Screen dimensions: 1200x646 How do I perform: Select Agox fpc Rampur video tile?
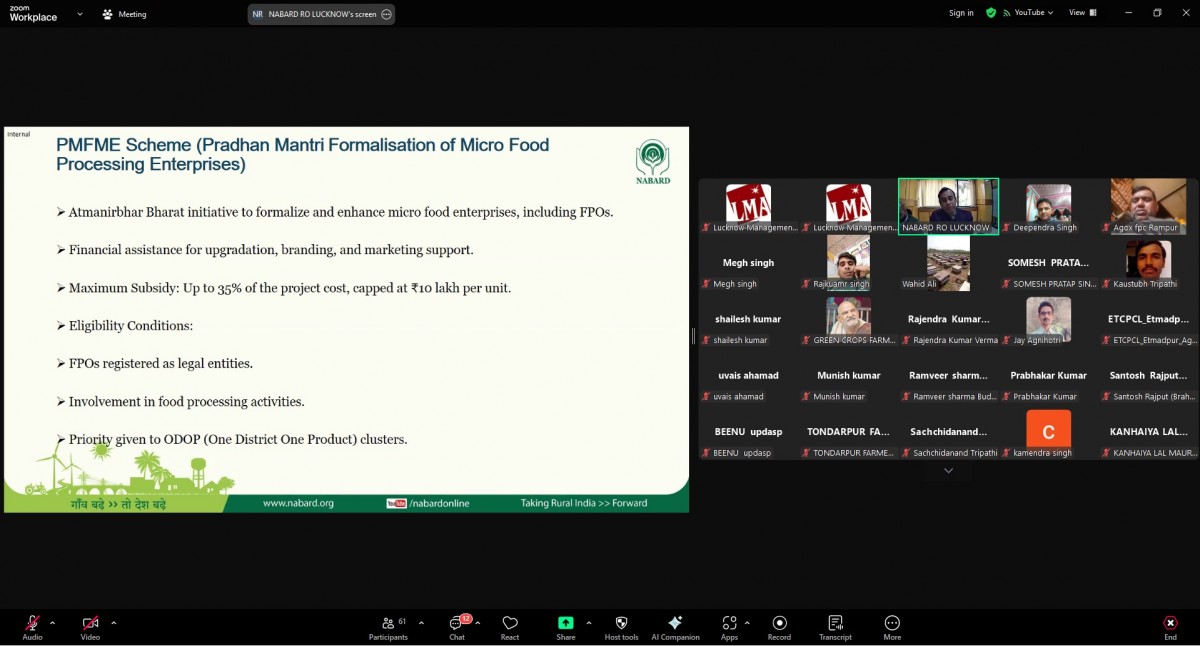coord(1148,206)
